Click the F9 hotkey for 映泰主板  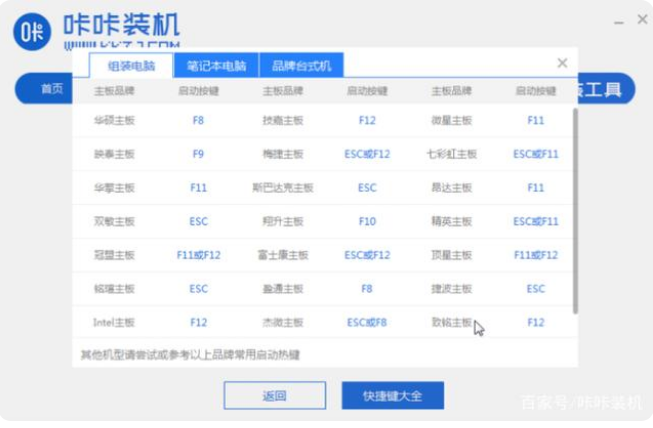coord(198,154)
